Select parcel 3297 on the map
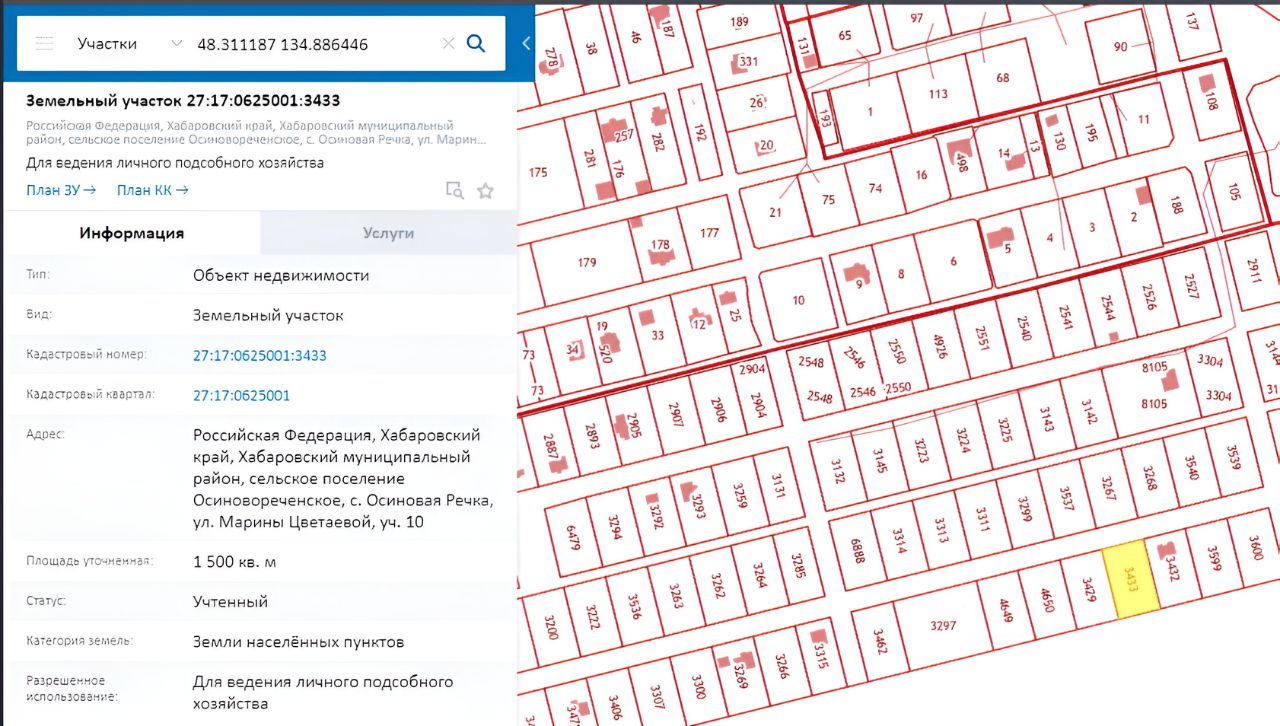1280x726 pixels. (943, 625)
